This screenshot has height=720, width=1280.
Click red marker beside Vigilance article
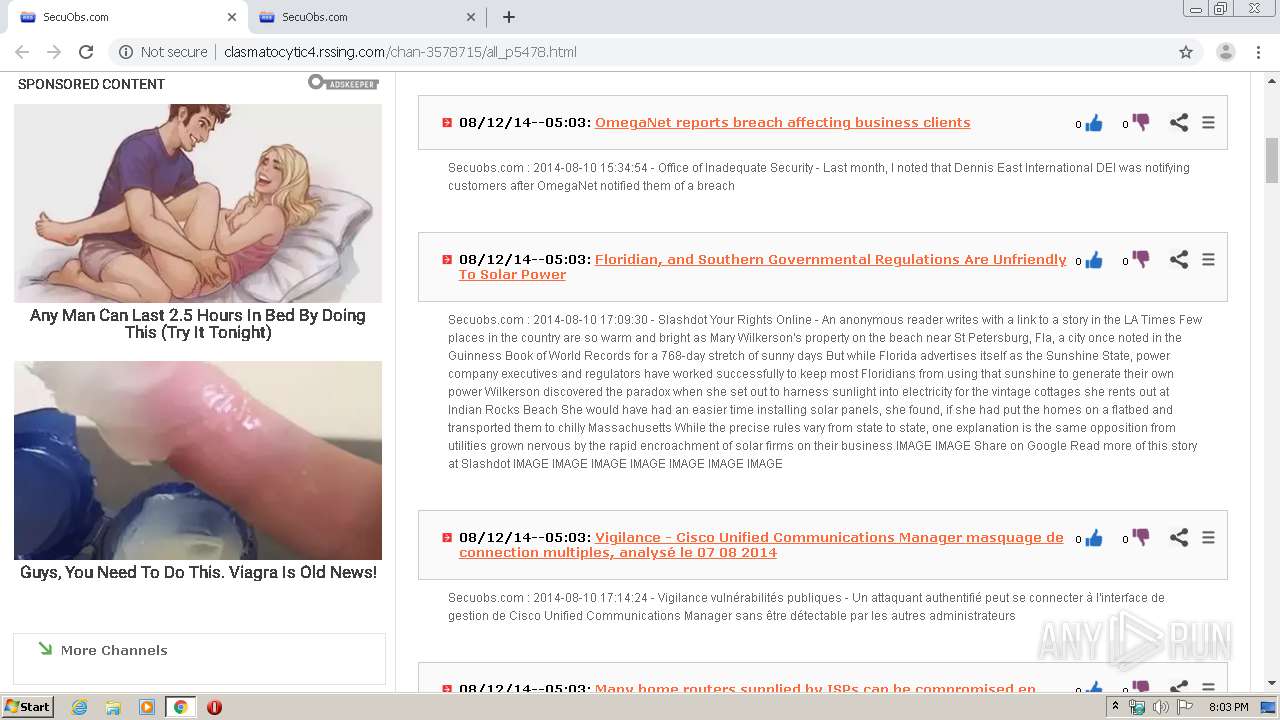point(447,538)
